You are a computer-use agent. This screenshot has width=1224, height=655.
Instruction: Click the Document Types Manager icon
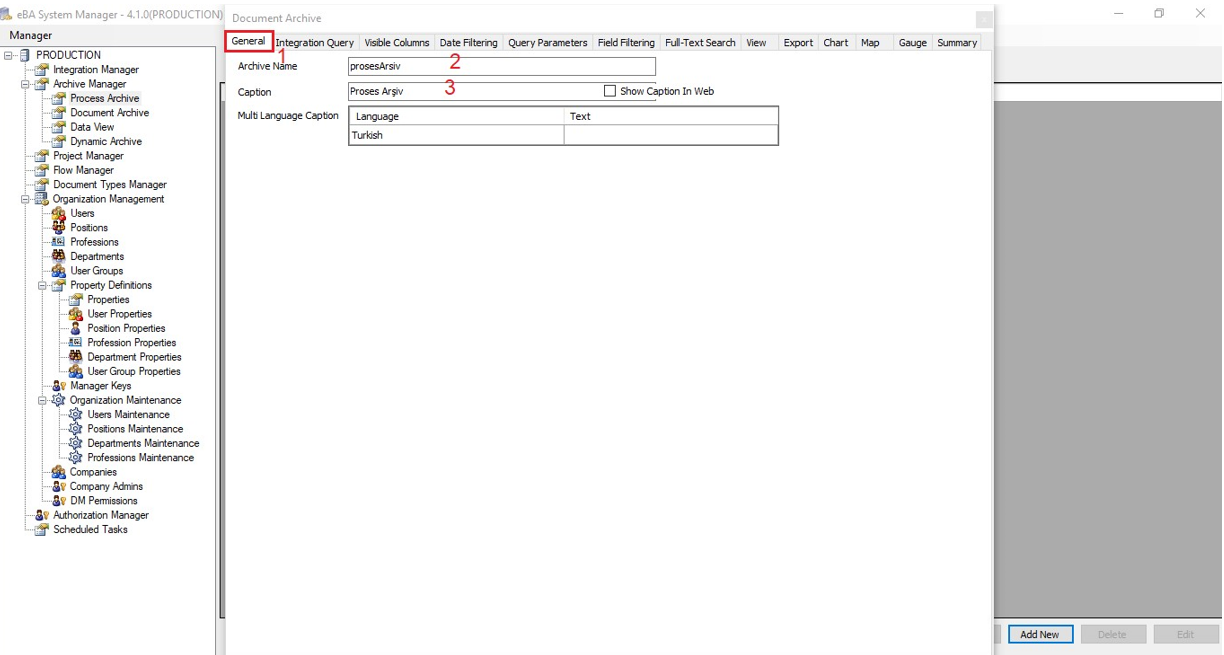click(x=42, y=185)
